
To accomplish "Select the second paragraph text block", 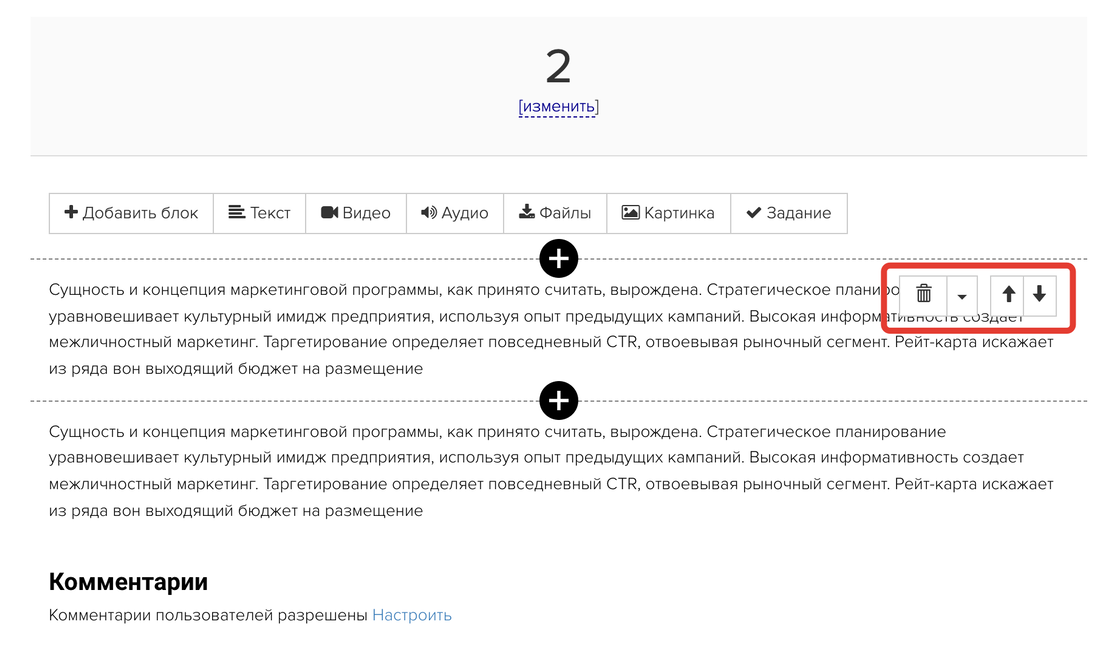I will point(551,471).
